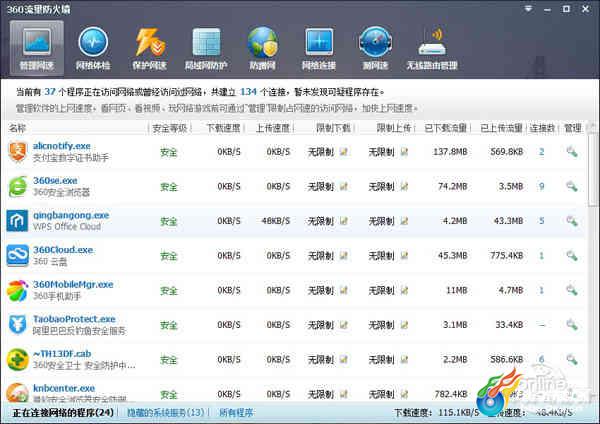This screenshot has height=424, width=600.
Task: Click the program list vertical scrollbar
Action: pyautogui.click(x=593, y=168)
